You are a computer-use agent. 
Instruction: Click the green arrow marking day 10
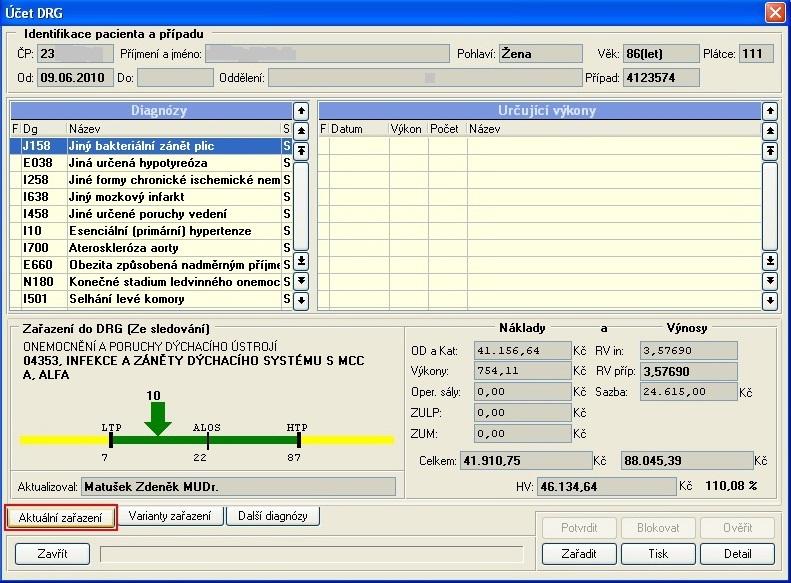click(x=158, y=419)
